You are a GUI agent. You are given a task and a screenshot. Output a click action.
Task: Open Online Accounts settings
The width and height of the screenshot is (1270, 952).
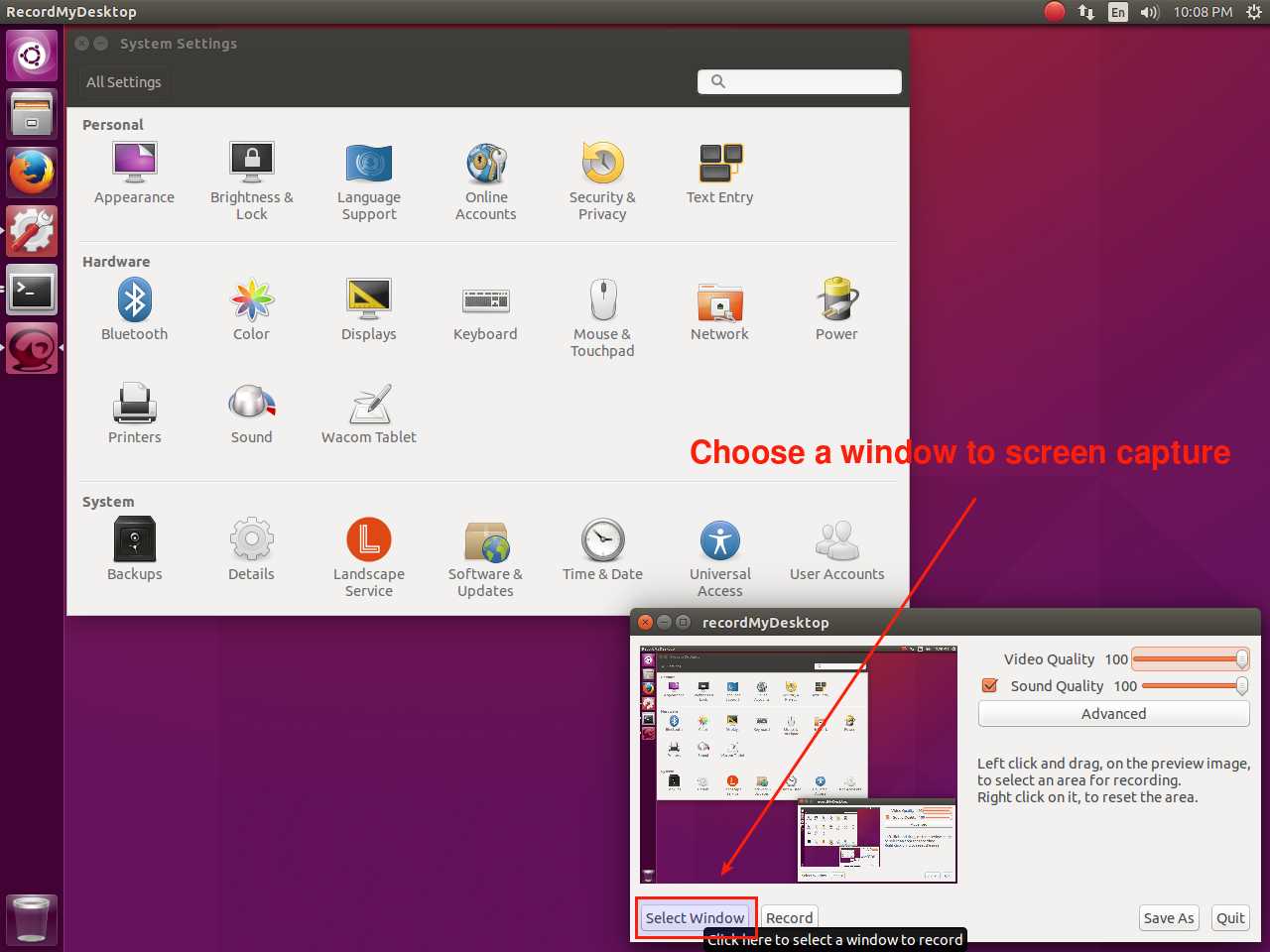485,181
